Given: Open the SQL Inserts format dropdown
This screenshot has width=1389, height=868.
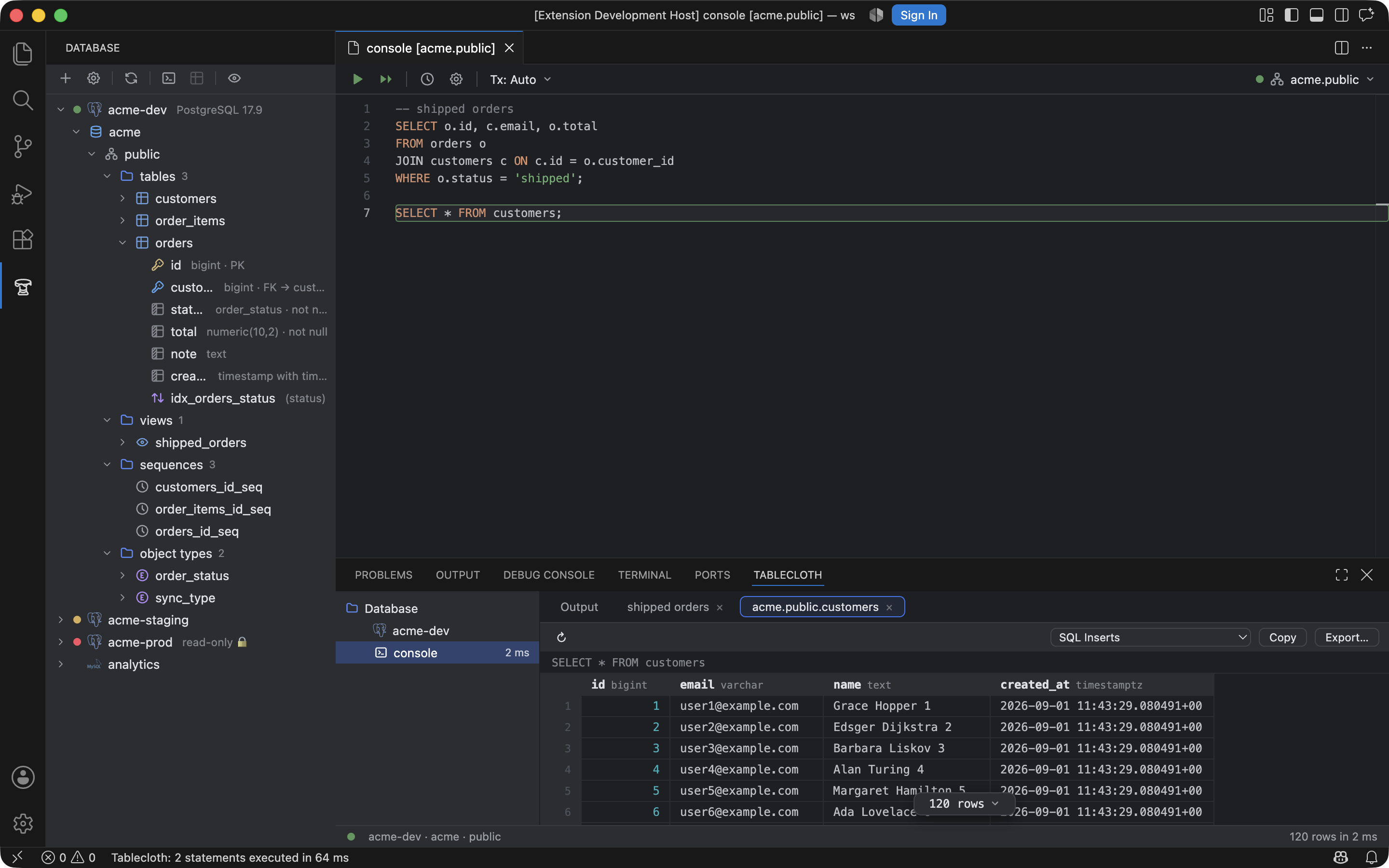Looking at the screenshot, I should (x=1150, y=637).
